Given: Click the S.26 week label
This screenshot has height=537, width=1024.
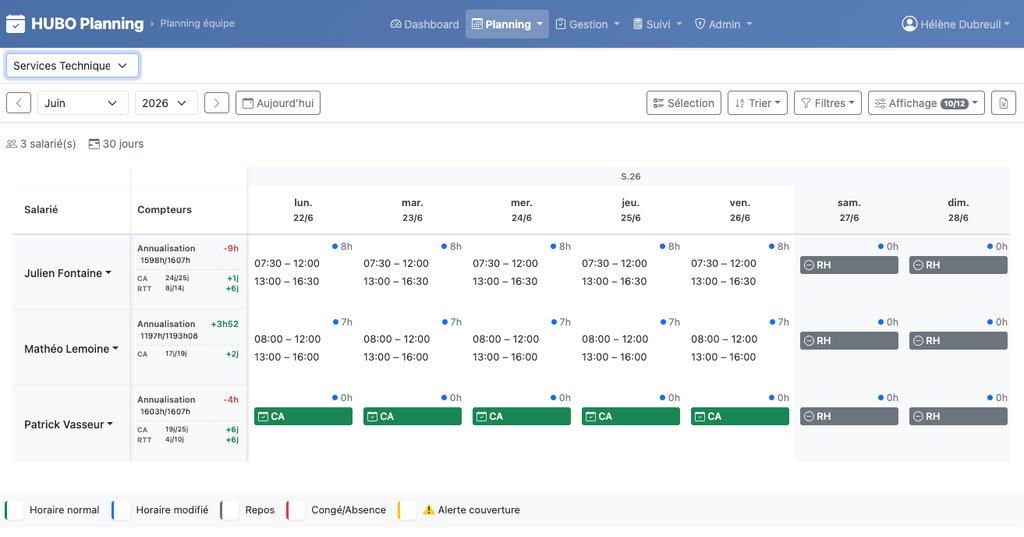Looking at the screenshot, I should point(630,176).
